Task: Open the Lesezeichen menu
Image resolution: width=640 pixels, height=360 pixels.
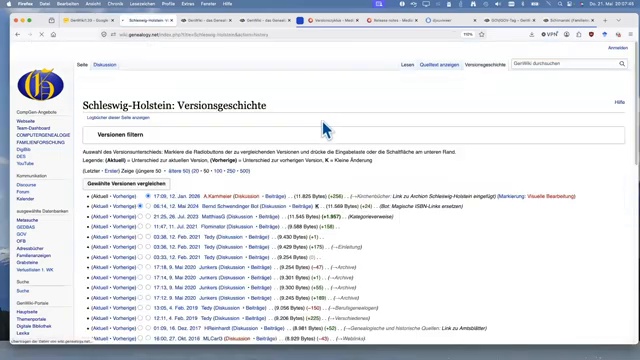Action: point(142,4)
